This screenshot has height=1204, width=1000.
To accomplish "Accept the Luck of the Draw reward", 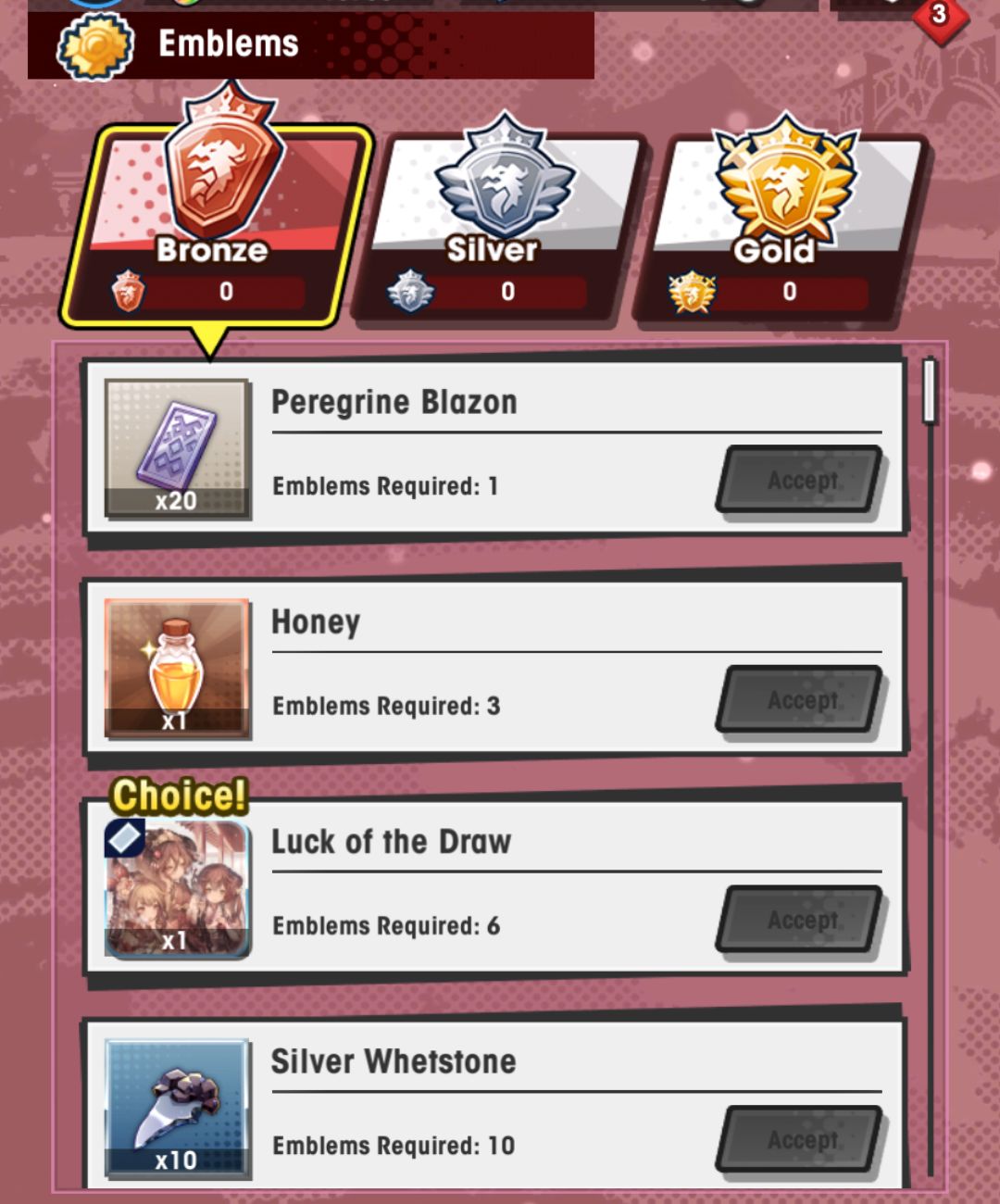I will pyautogui.click(x=801, y=920).
